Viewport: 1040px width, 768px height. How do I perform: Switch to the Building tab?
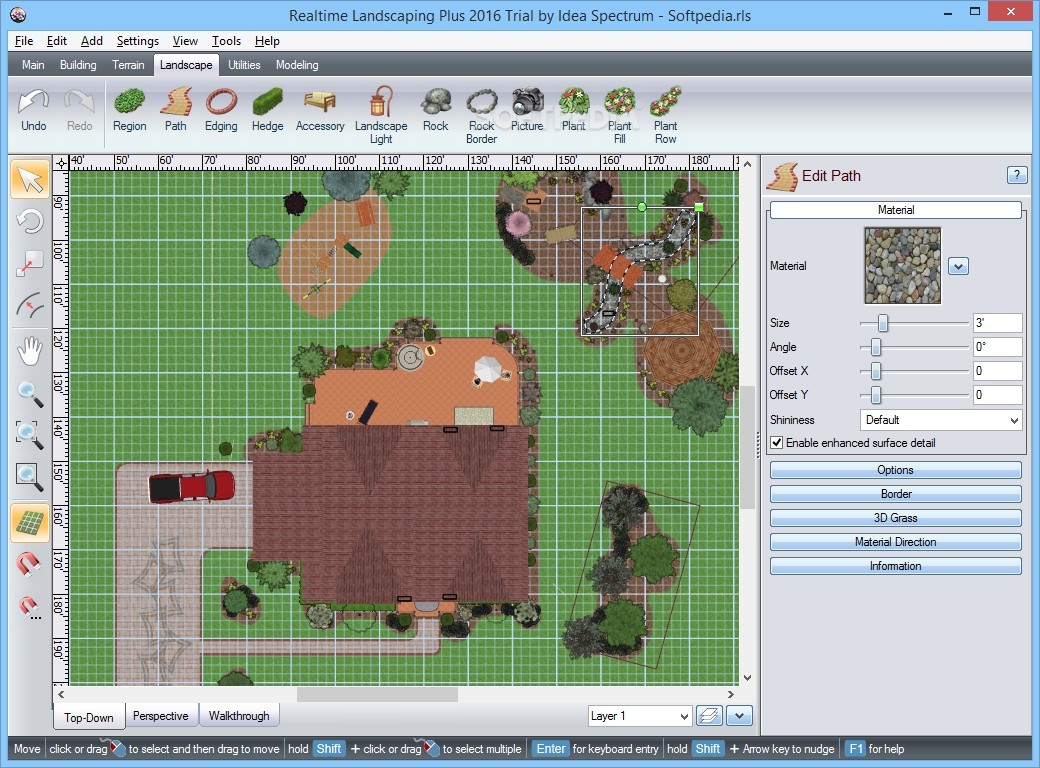78,65
